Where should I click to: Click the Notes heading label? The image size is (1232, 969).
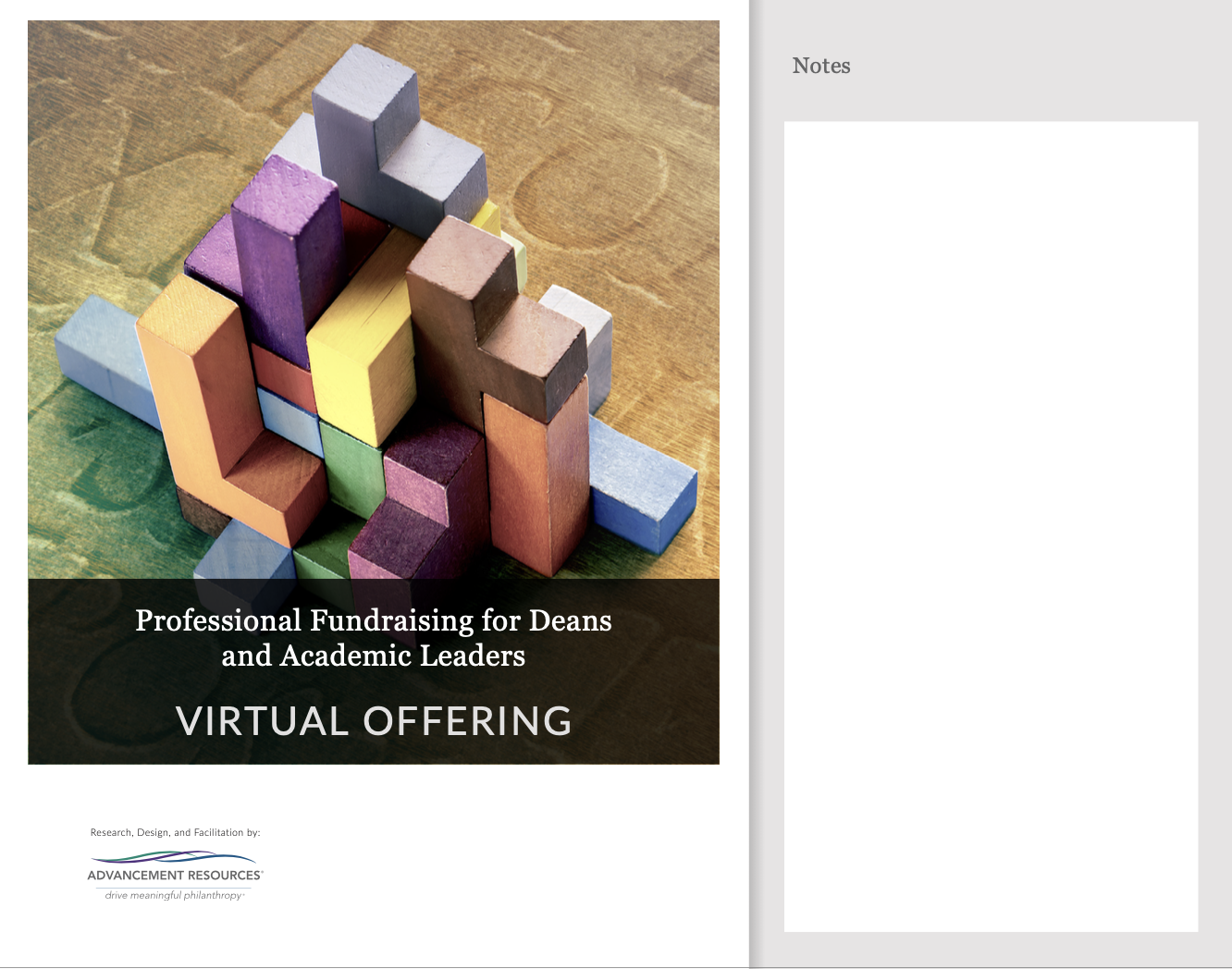820,66
